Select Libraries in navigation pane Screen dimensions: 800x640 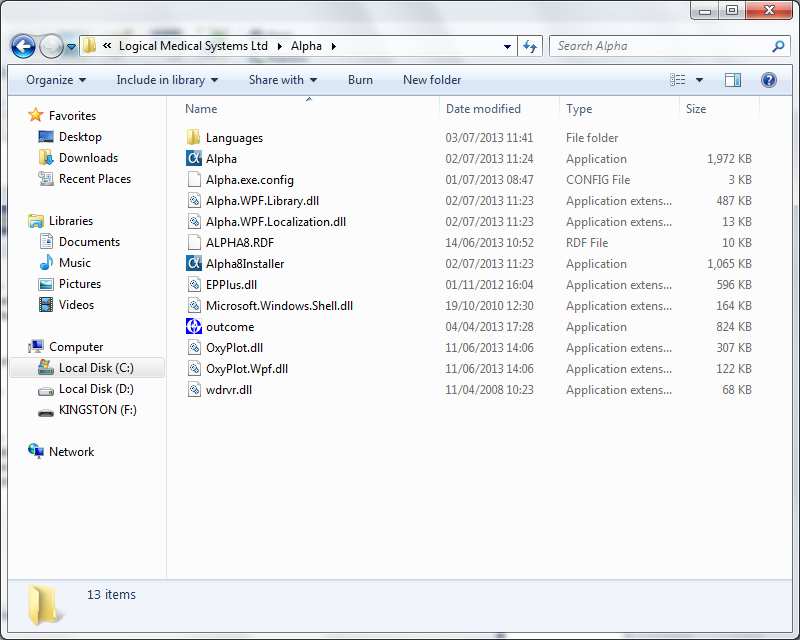click(x=70, y=220)
